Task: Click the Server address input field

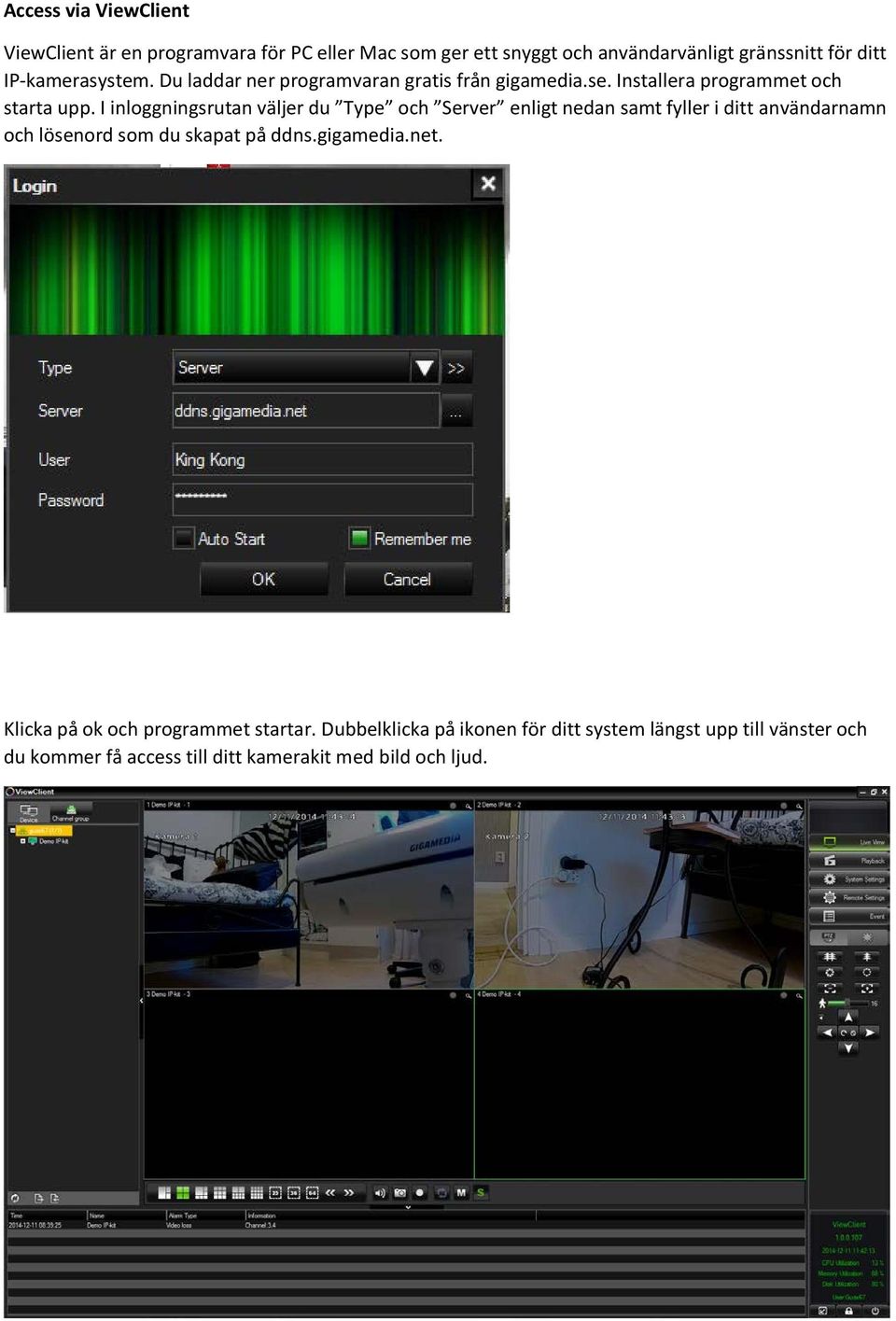Action: point(305,411)
